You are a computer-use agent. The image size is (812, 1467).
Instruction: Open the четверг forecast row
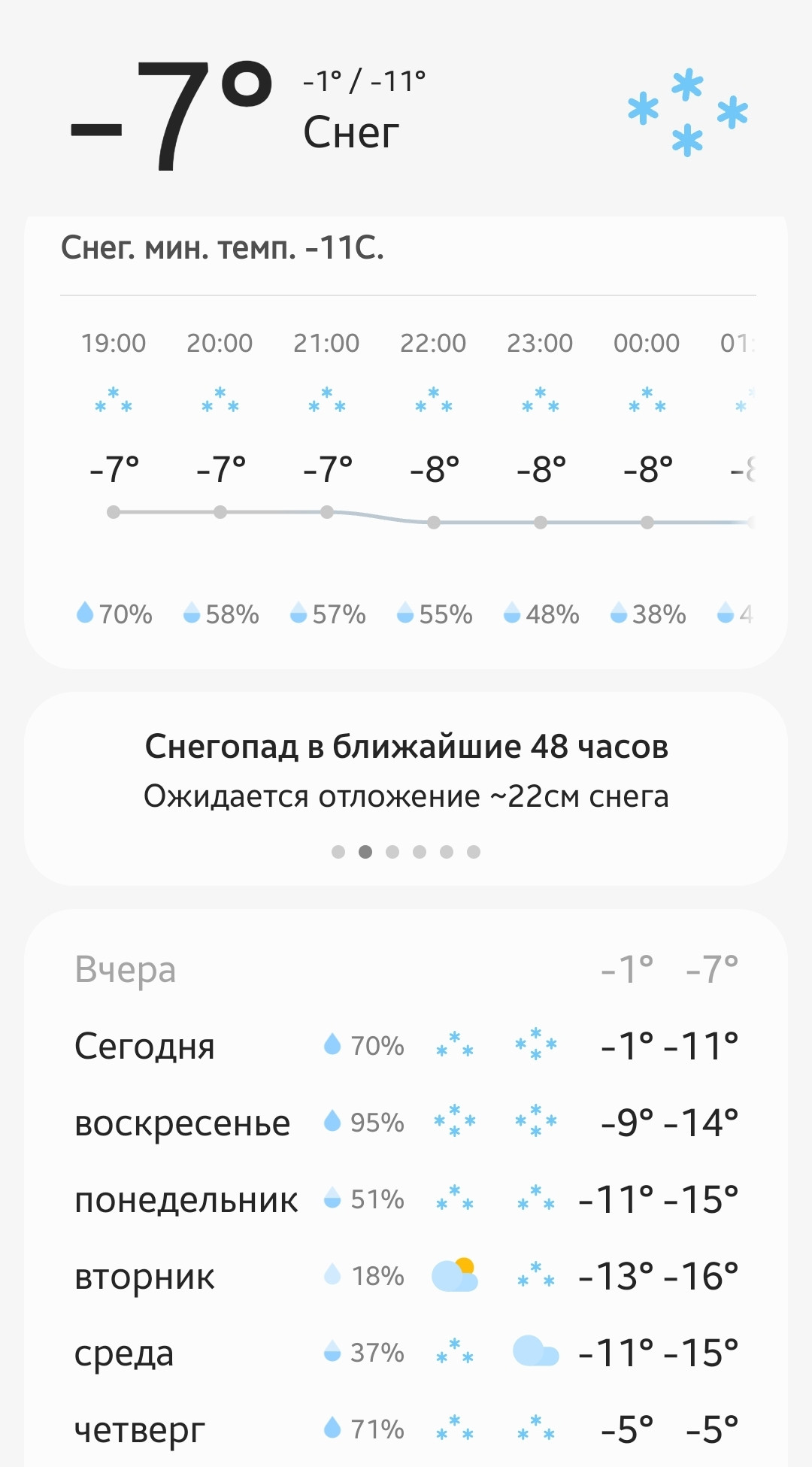tap(406, 1429)
